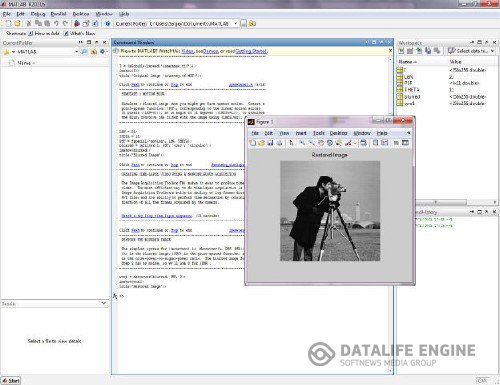The width and height of the screenshot is (500, 385).
Task: Click the cameraman image in Figure 1
Action: 330,211
